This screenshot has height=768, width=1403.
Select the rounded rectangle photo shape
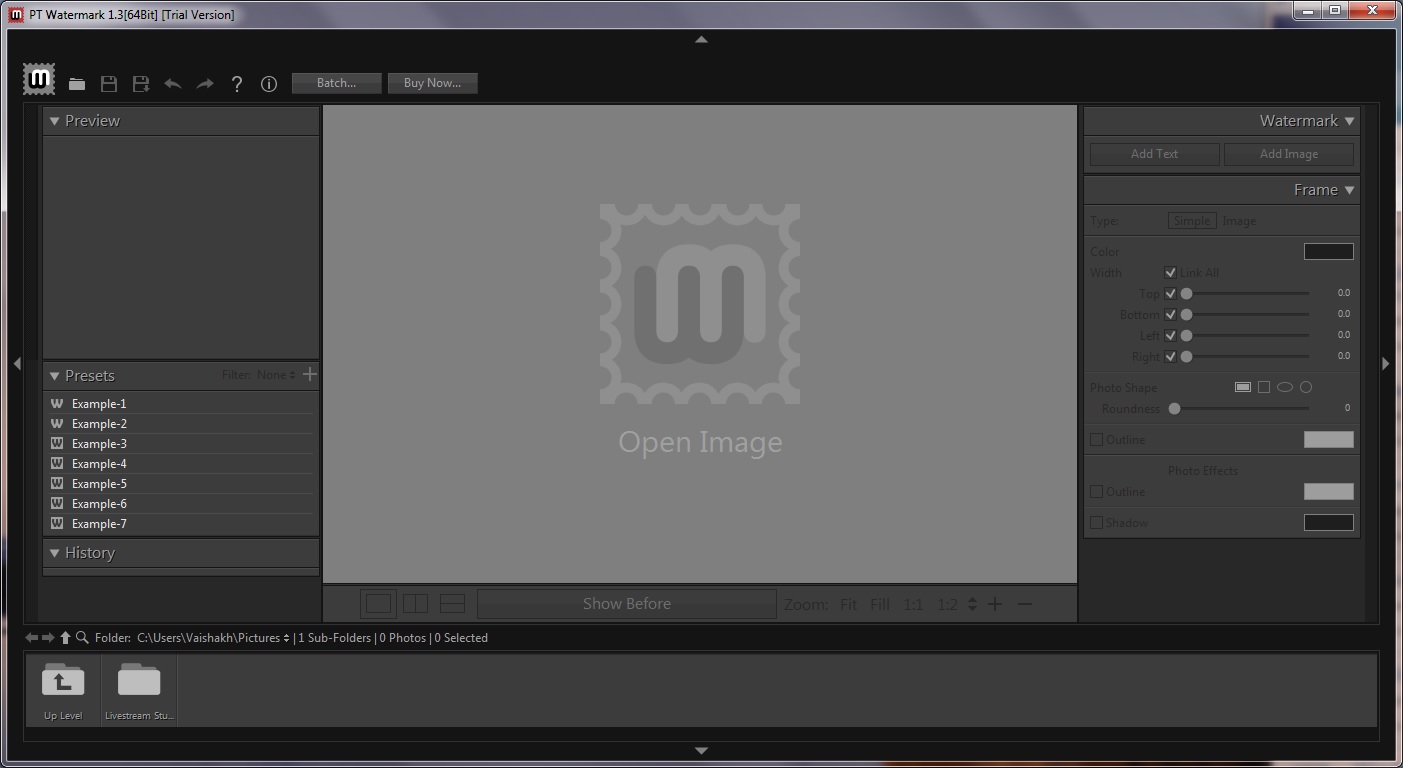coord(1243,387)
